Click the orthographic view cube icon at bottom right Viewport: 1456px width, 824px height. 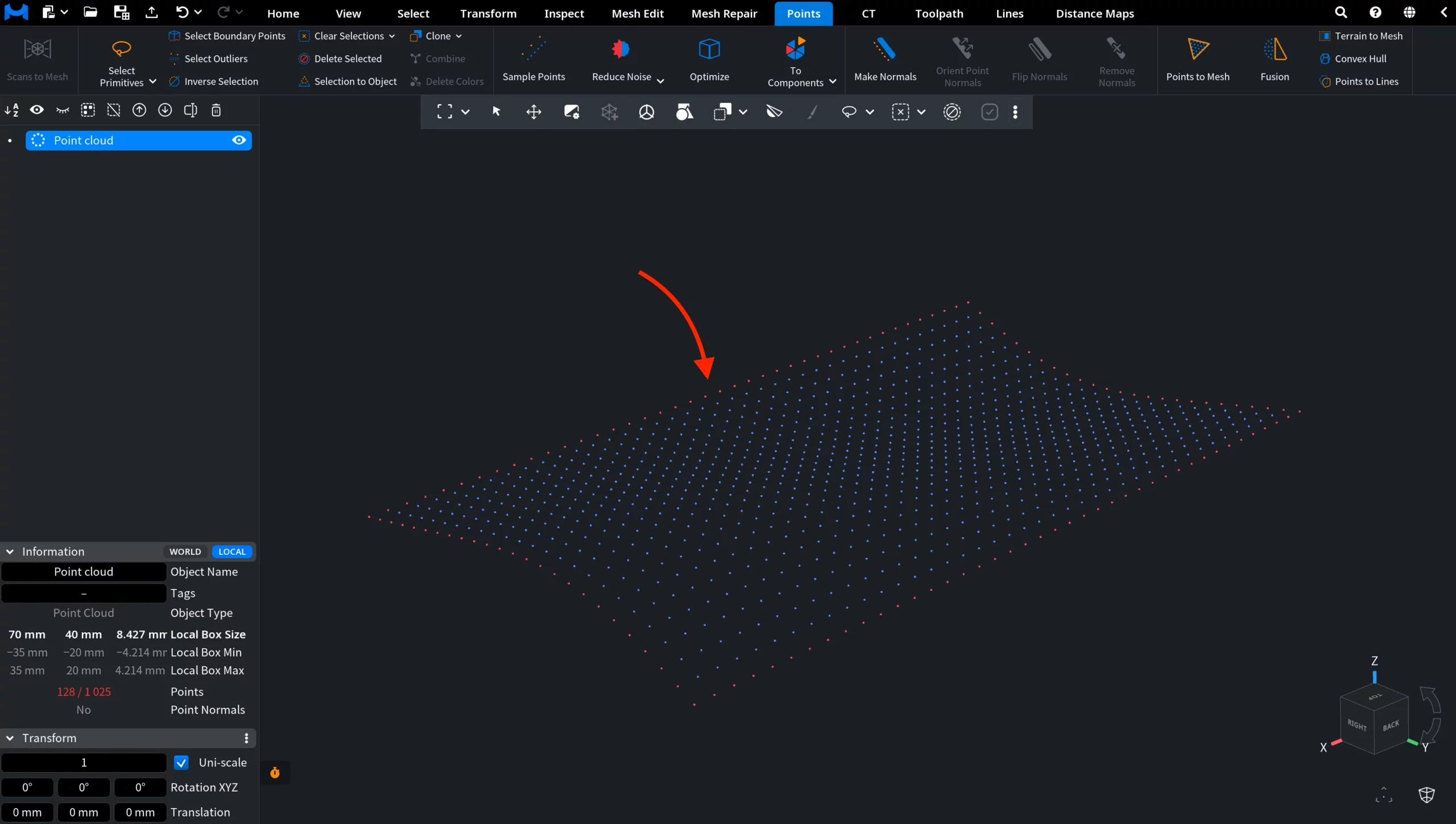point(1426,795)
